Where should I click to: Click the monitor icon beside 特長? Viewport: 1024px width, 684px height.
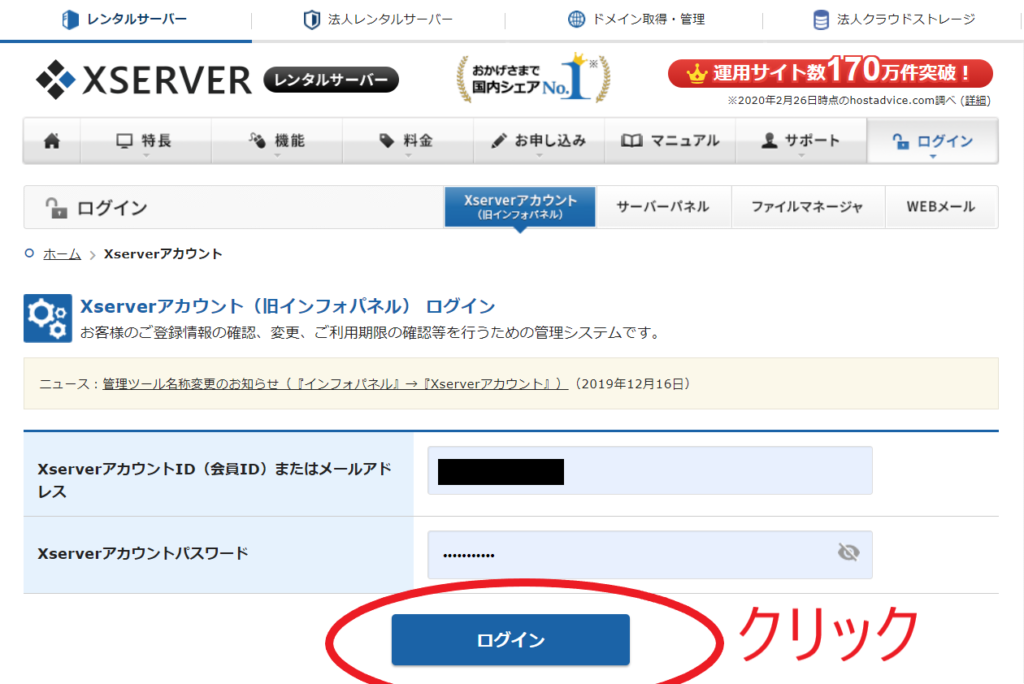(124, 140)
